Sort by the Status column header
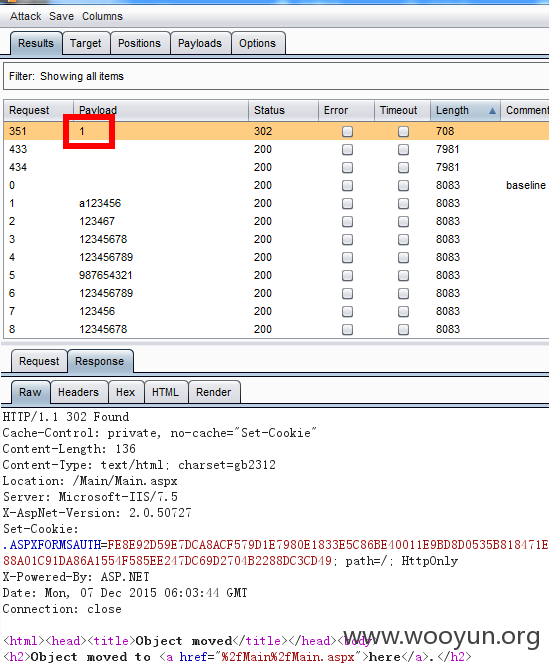The width and height of the screenshot is (549, 665). click(283, 110)
